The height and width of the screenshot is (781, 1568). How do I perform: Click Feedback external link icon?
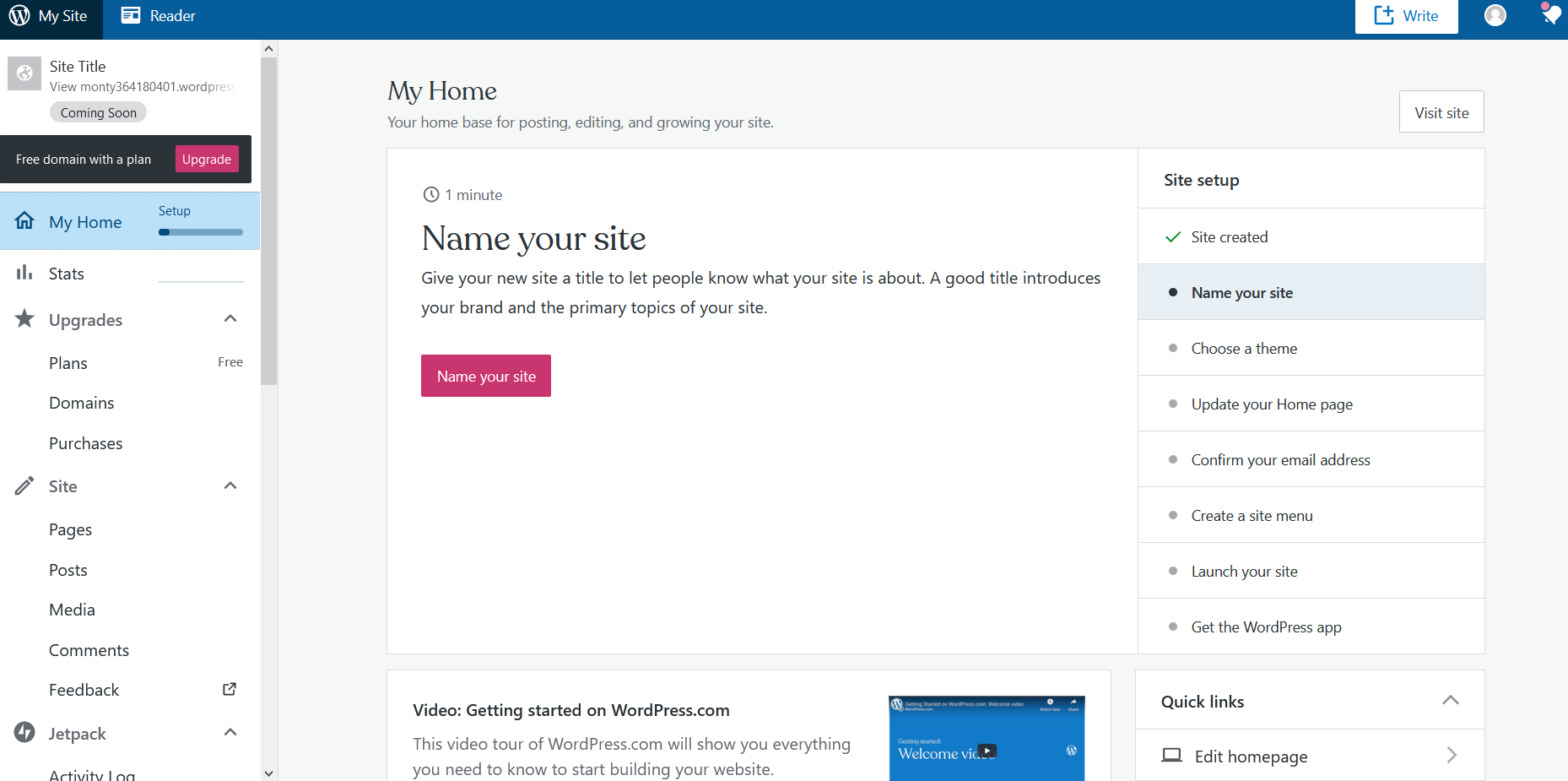point(229,689)
